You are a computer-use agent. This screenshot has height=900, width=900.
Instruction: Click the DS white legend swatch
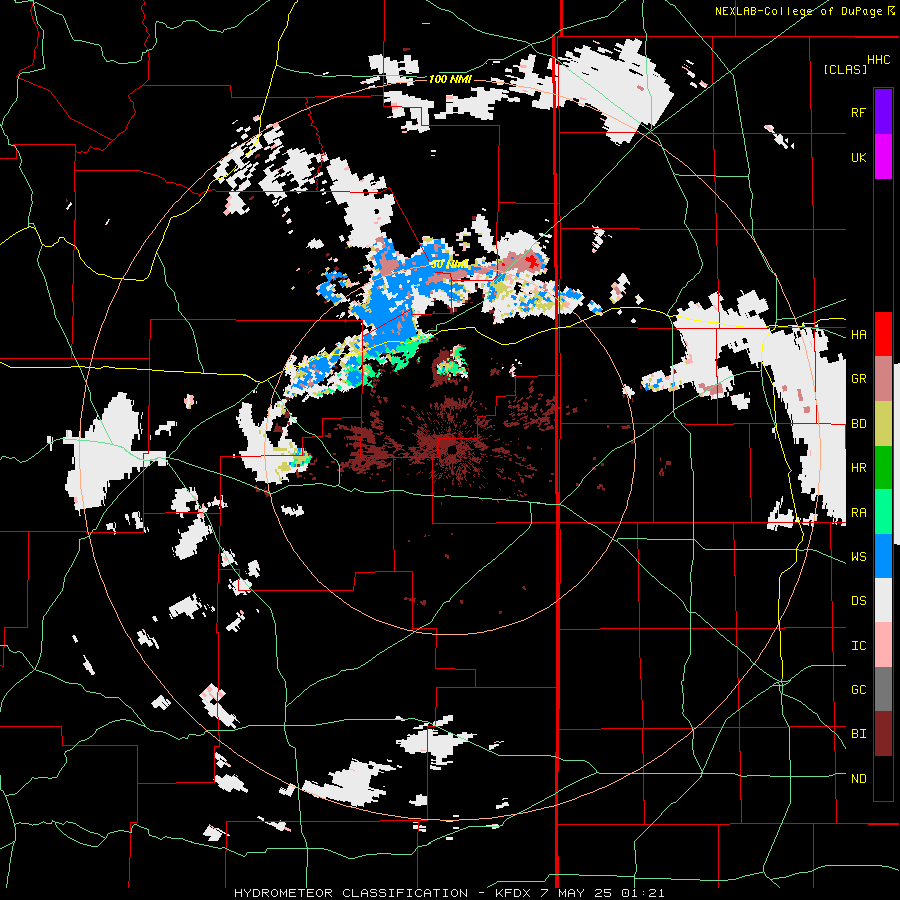(x=883, y=600)
